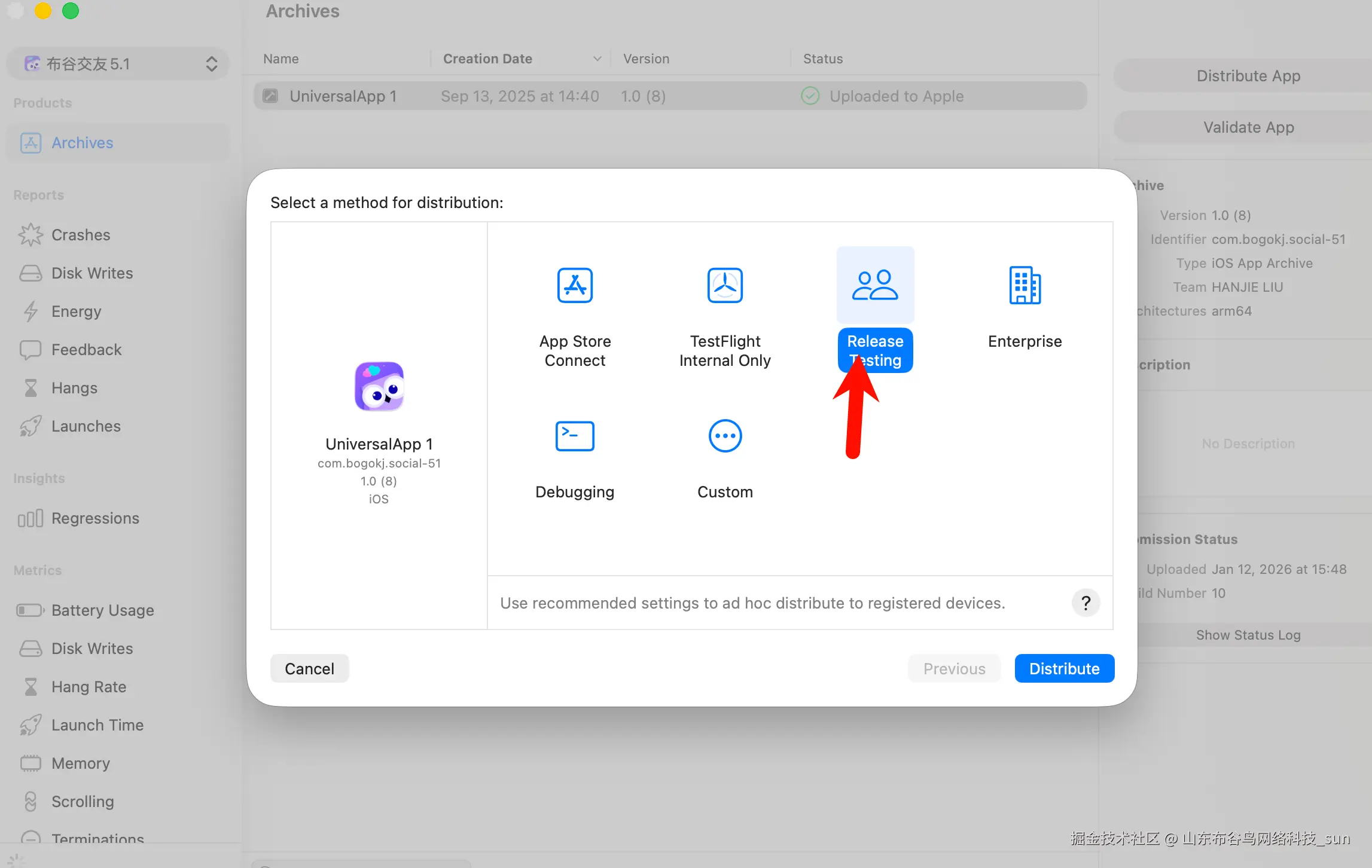The width and height of the screenshot is (1372, 868).
Task: Sort archives by the Name column
Action: tap(281, 59)
